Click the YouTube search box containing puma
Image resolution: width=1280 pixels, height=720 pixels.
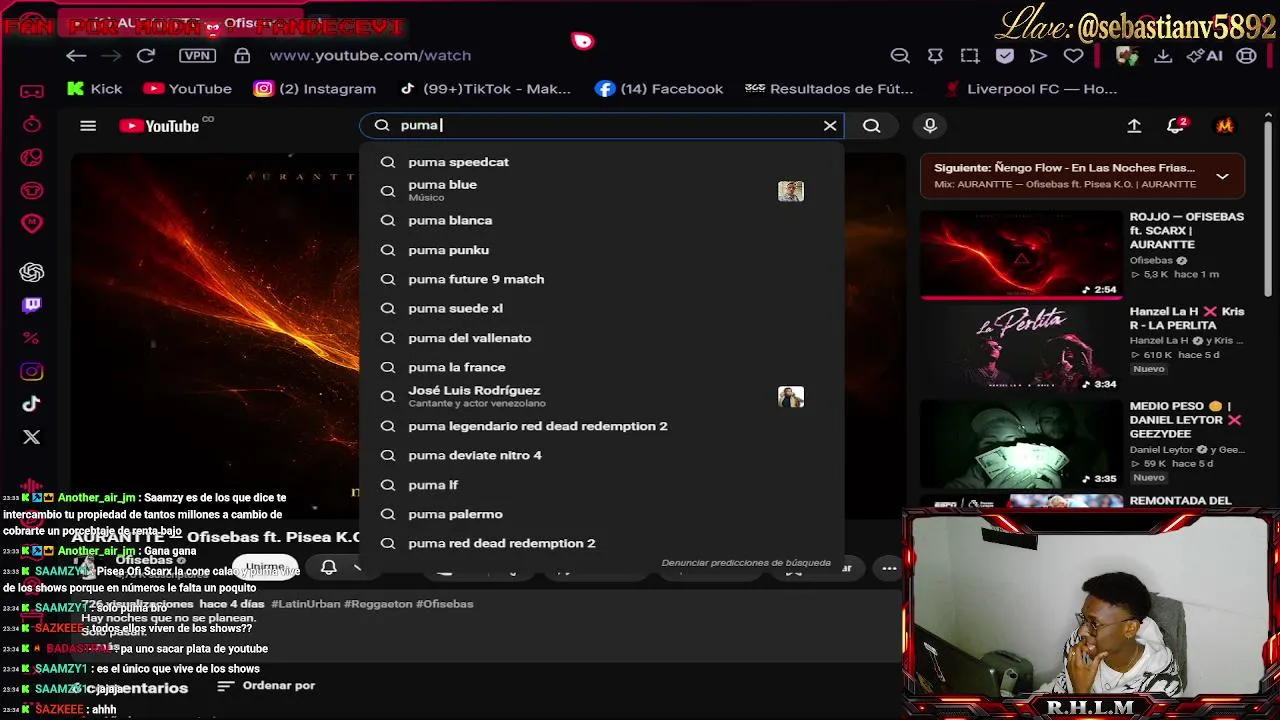point(600,125)
